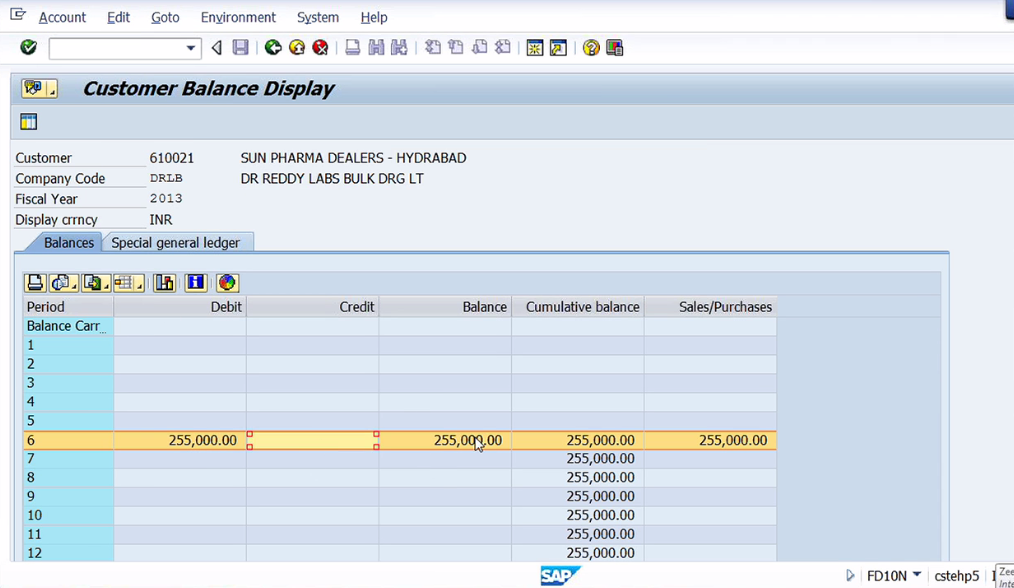1014x588 pixels.
Task: Click the Period column header
Action: [68, 307]
